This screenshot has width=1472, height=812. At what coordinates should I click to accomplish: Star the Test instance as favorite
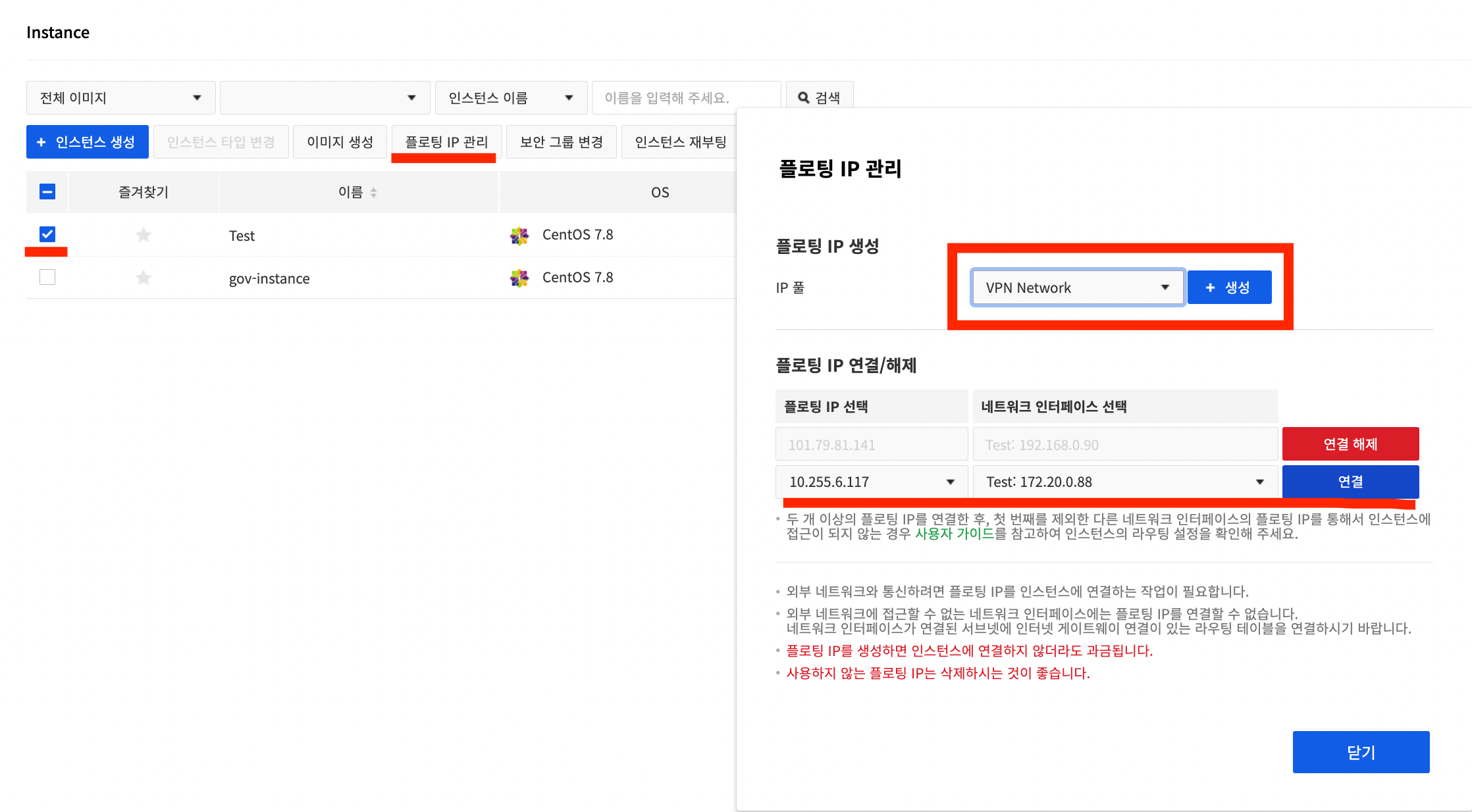(144, 235)
